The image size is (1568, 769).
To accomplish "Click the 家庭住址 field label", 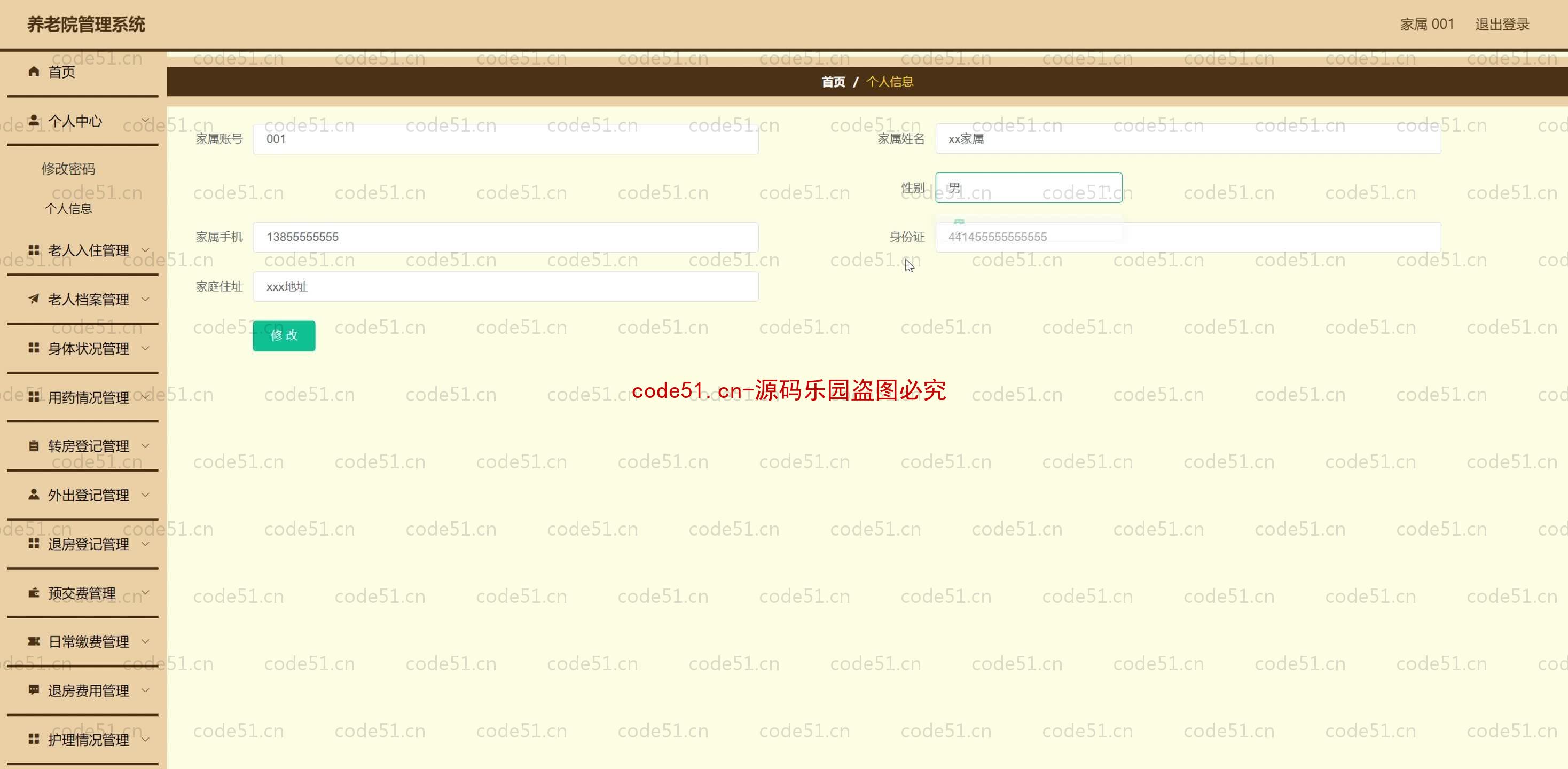I will [x=218, y=286].
